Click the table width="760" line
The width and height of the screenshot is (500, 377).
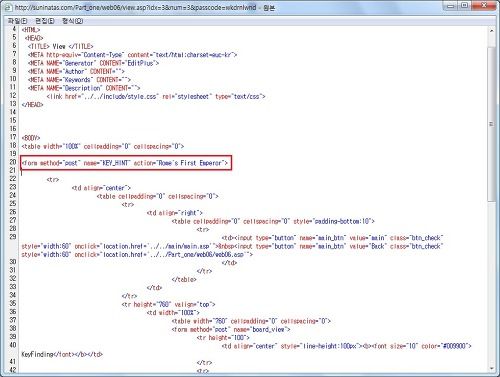pyautogui.click(x=251, y=321)
